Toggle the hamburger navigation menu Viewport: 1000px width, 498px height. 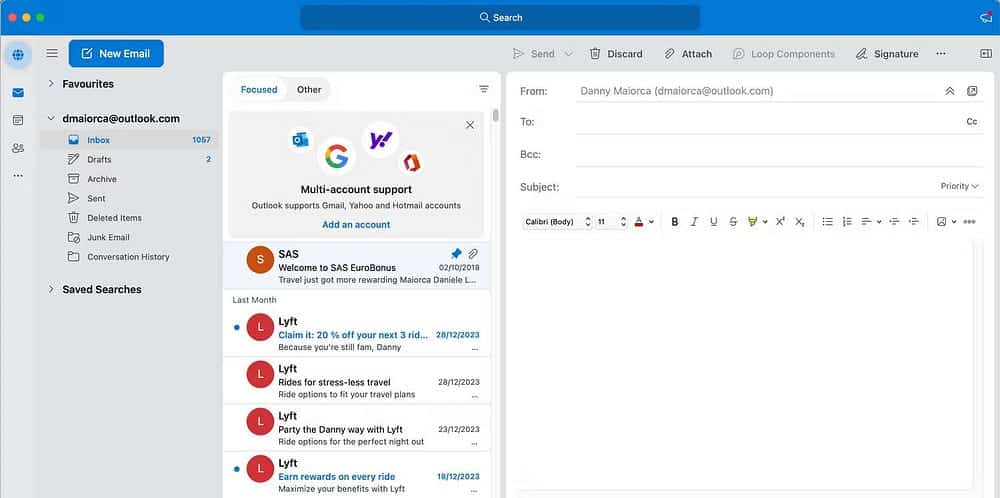tap(52, 54)
